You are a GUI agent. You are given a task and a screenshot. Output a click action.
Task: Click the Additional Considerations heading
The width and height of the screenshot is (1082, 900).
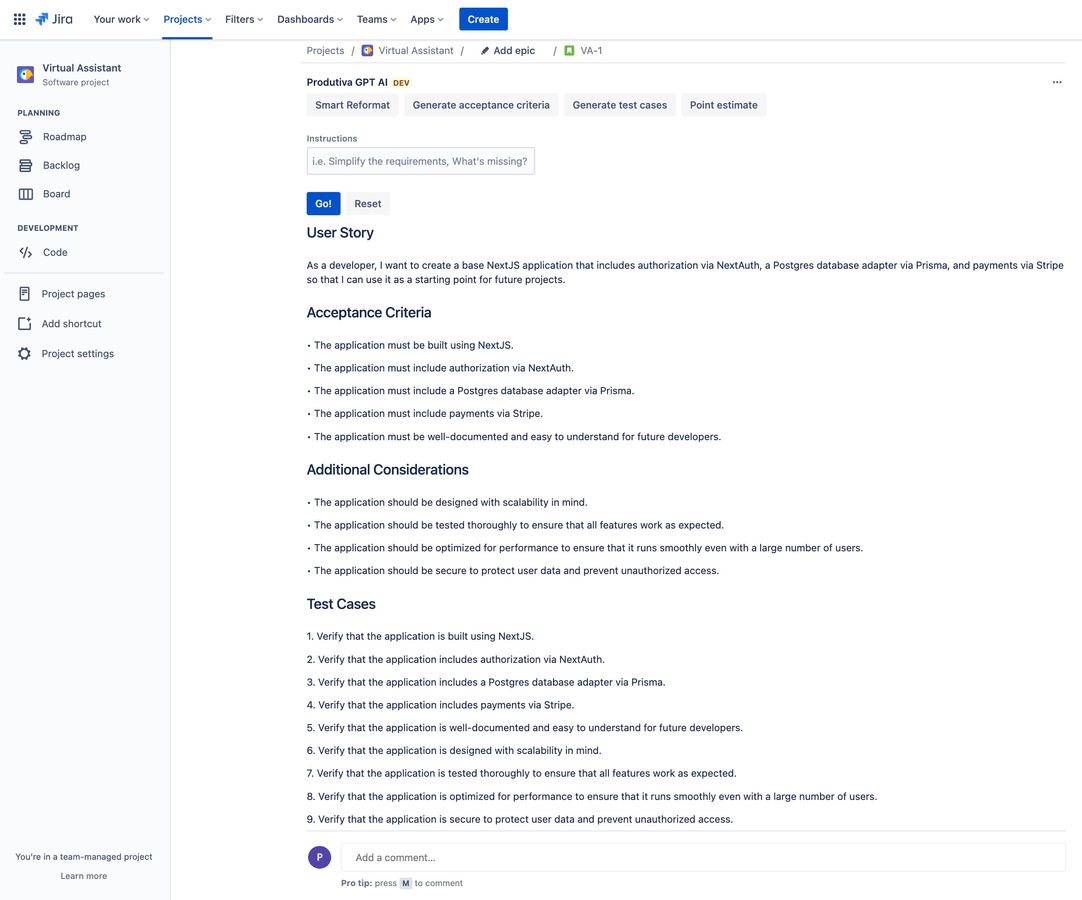(387, 470)
